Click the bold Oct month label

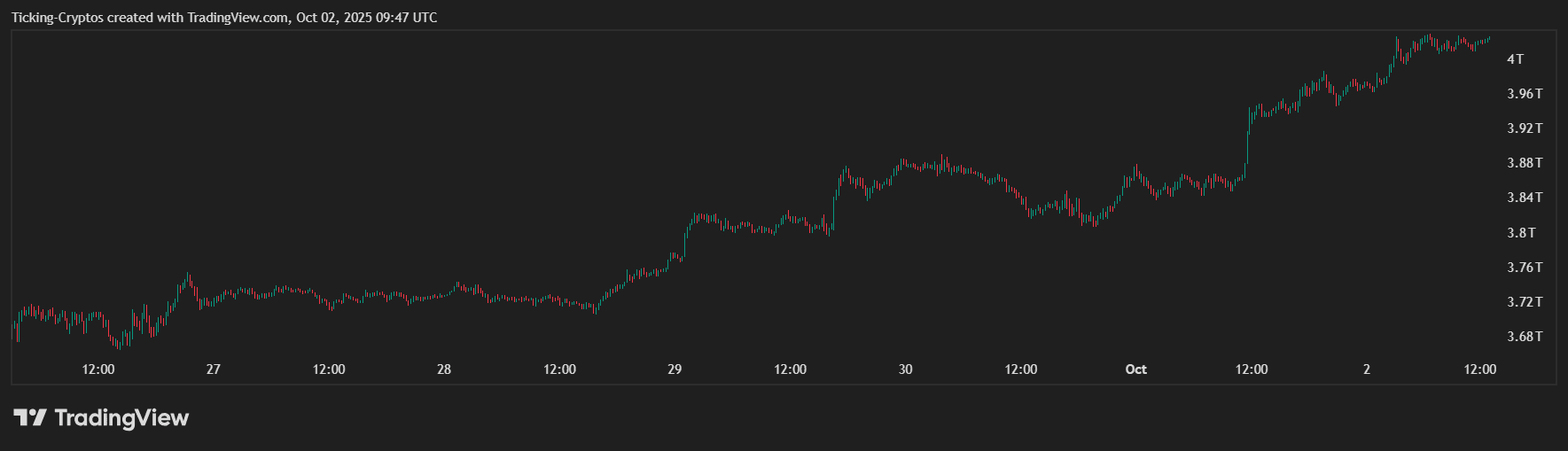(x=1135, y=369)
